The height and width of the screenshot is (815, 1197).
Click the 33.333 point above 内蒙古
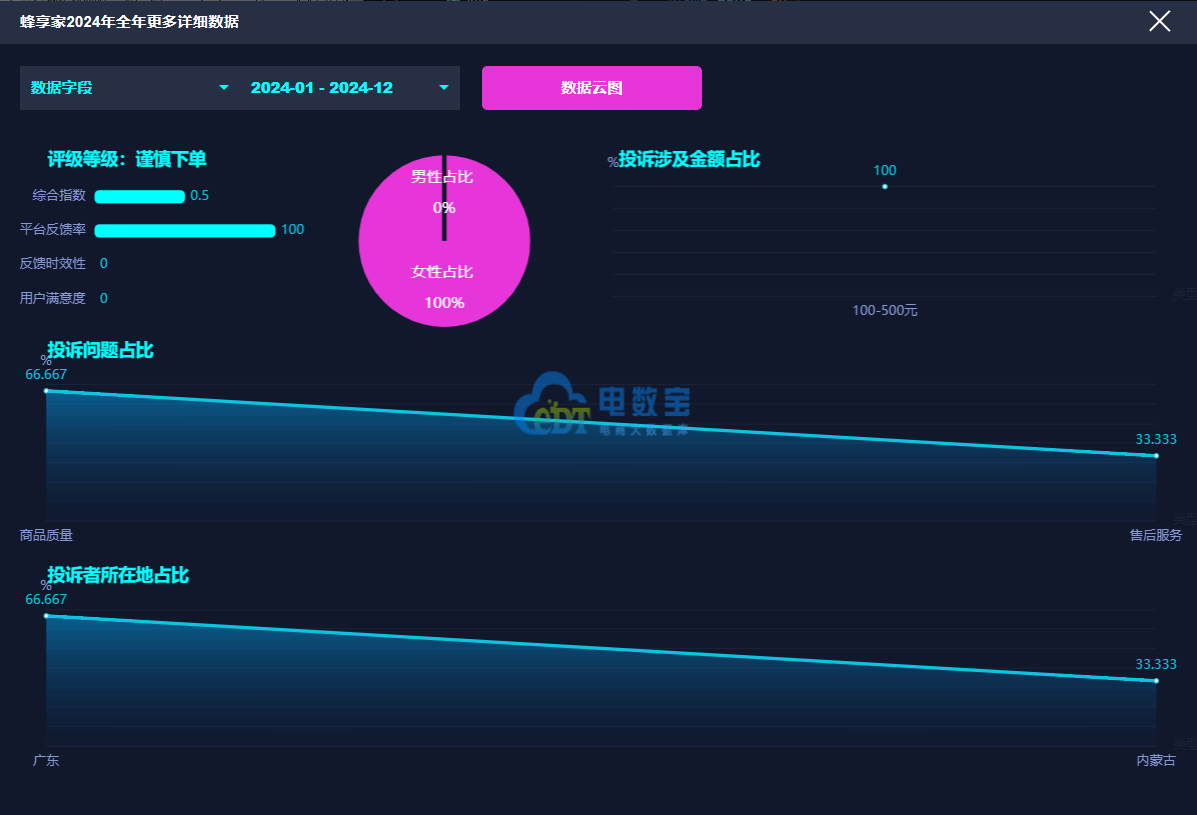(x=1157, y=681)
